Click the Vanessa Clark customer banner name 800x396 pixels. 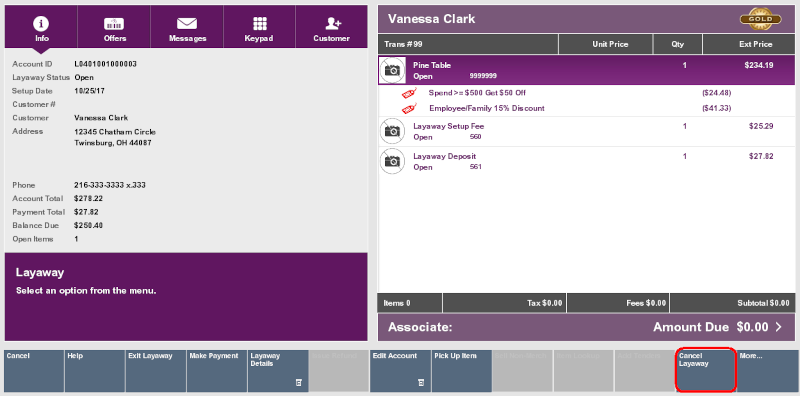[431, 19]
